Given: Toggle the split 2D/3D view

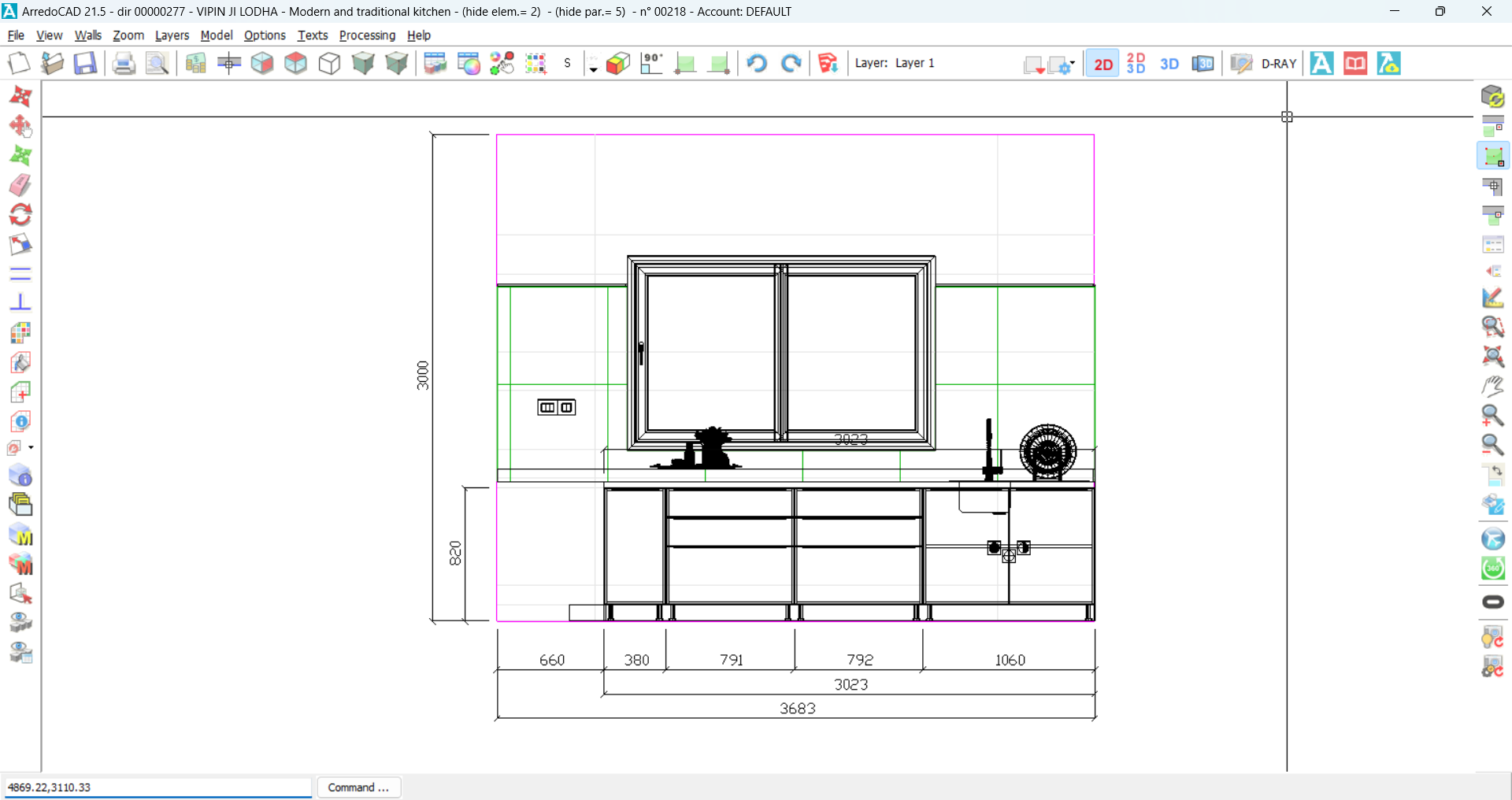Looking at the screenshot, I should 1136,64.
